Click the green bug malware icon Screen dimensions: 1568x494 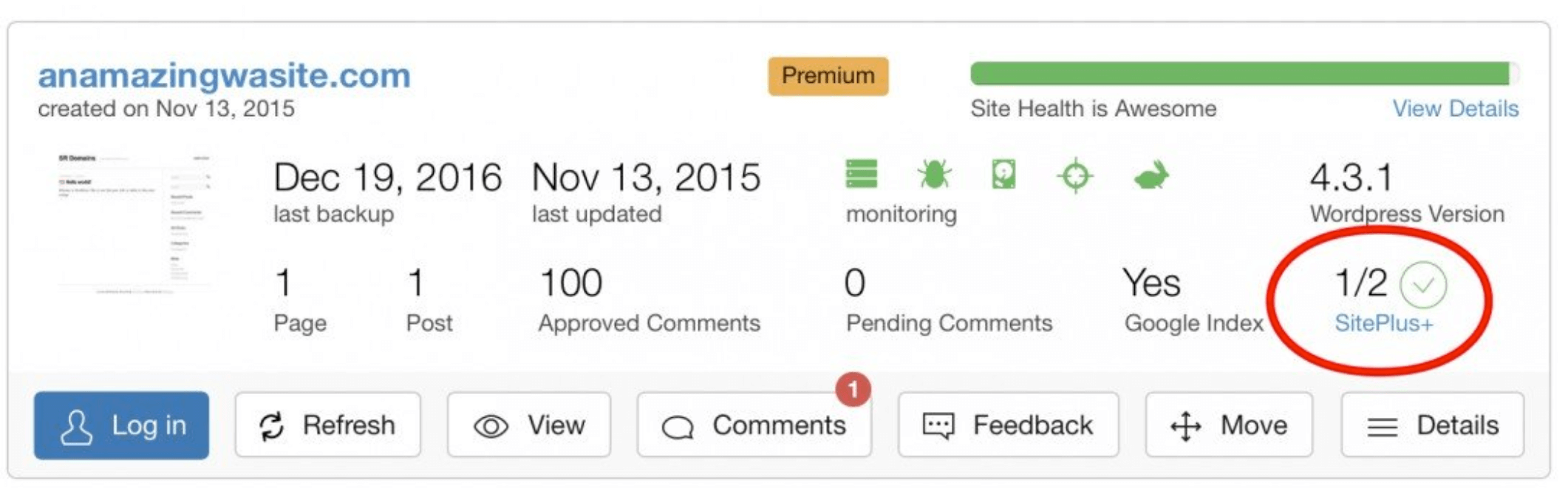[x=934, y=175]
